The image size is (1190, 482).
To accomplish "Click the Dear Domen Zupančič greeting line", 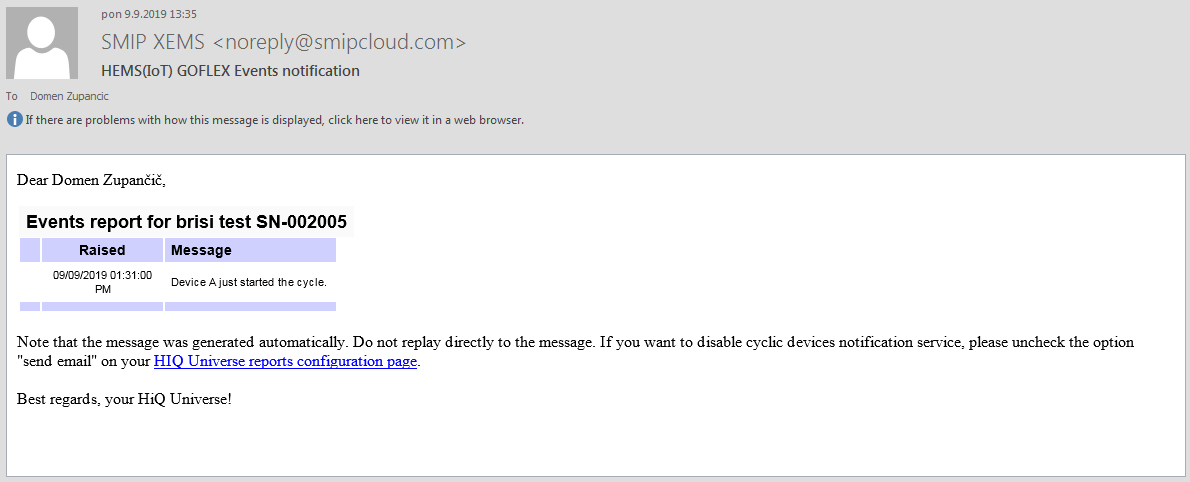I will (92, 181).
